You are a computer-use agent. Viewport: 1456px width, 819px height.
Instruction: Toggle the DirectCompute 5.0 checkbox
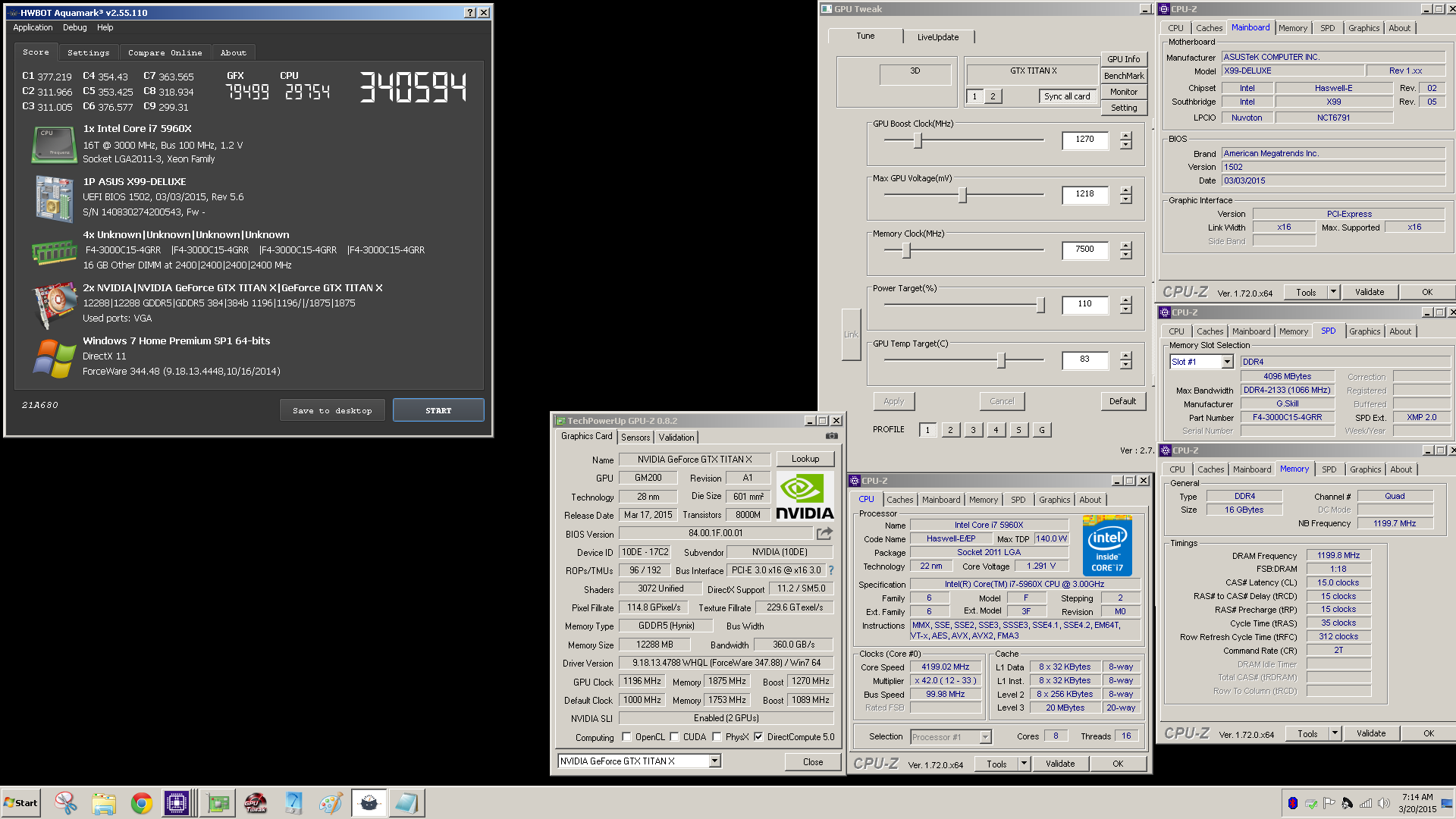click(x=758, y=736)
